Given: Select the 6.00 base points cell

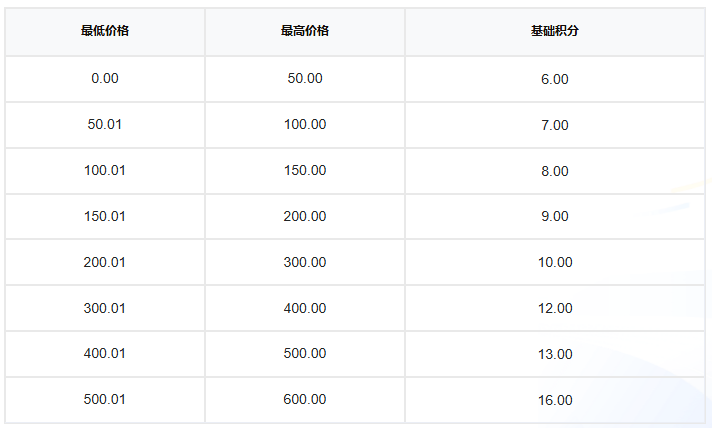Looking at the screenshot, I should pos(555,79).
